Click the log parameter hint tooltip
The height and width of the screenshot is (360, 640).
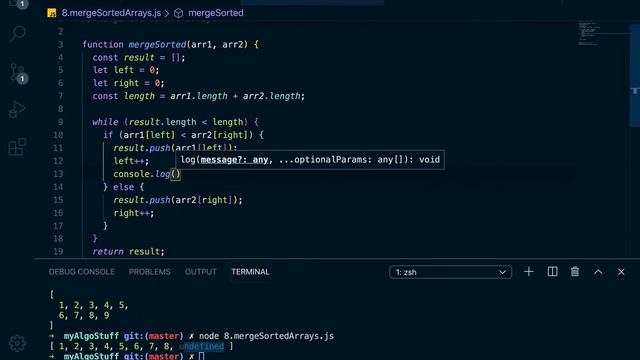coord(310,160)
